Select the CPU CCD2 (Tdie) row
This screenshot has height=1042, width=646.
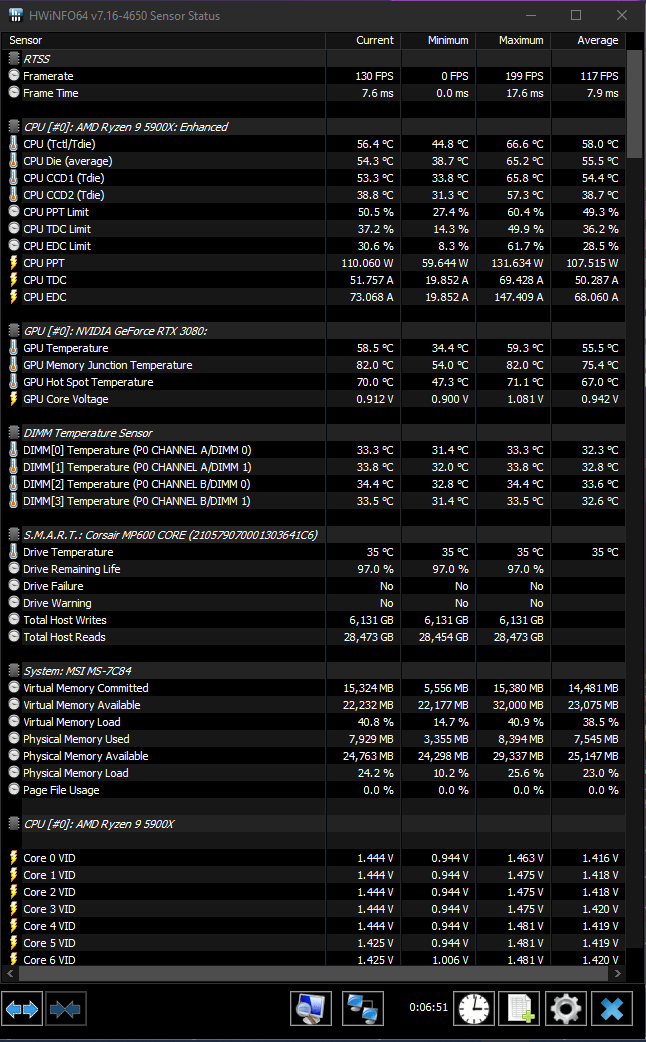pos(314,195)
